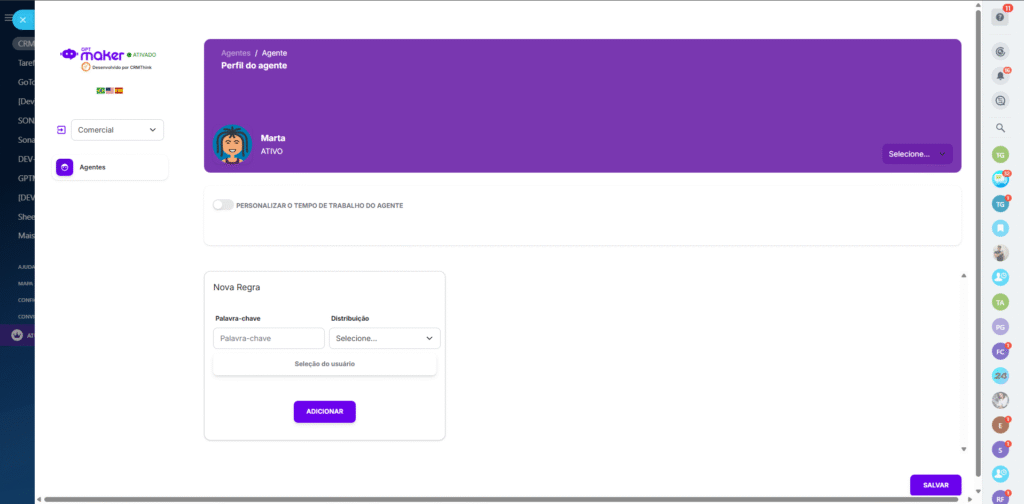
Task: Click the Agentes purple robot icon
Action: 65,168
